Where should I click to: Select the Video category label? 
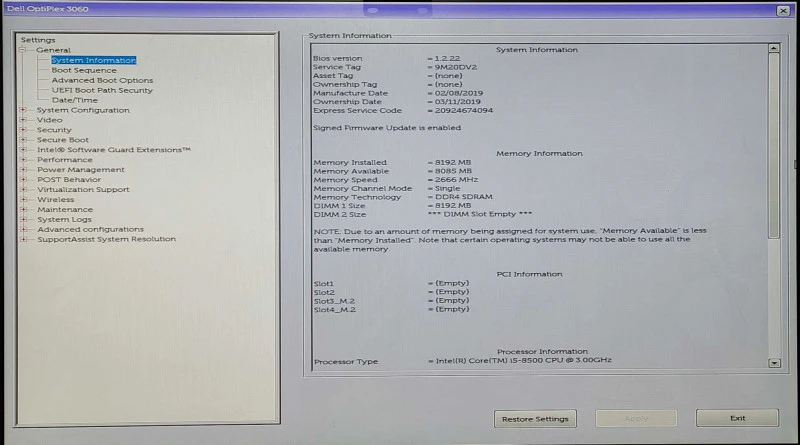[49, 120]
